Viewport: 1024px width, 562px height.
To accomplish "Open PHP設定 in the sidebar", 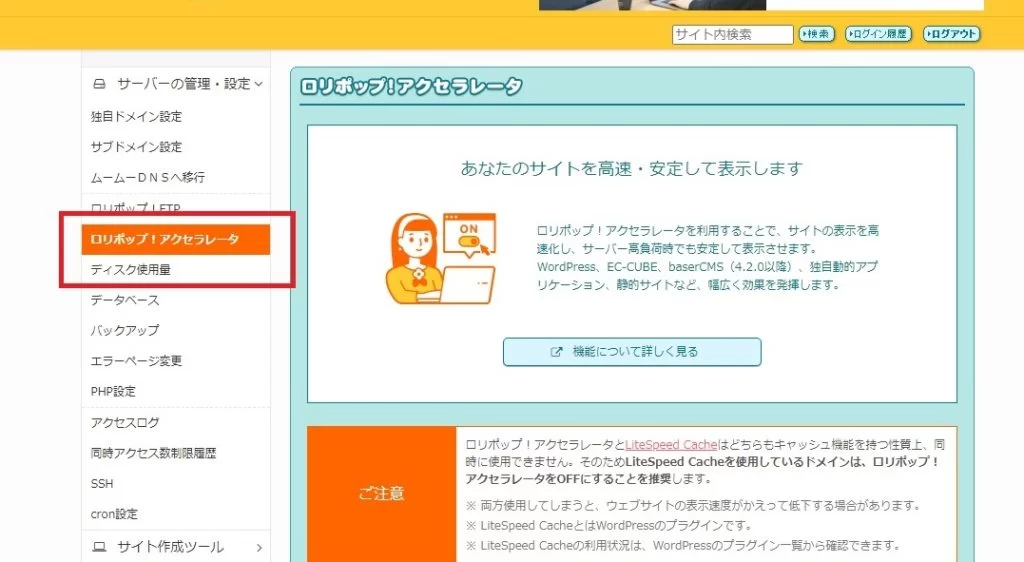I will (113, 391).
